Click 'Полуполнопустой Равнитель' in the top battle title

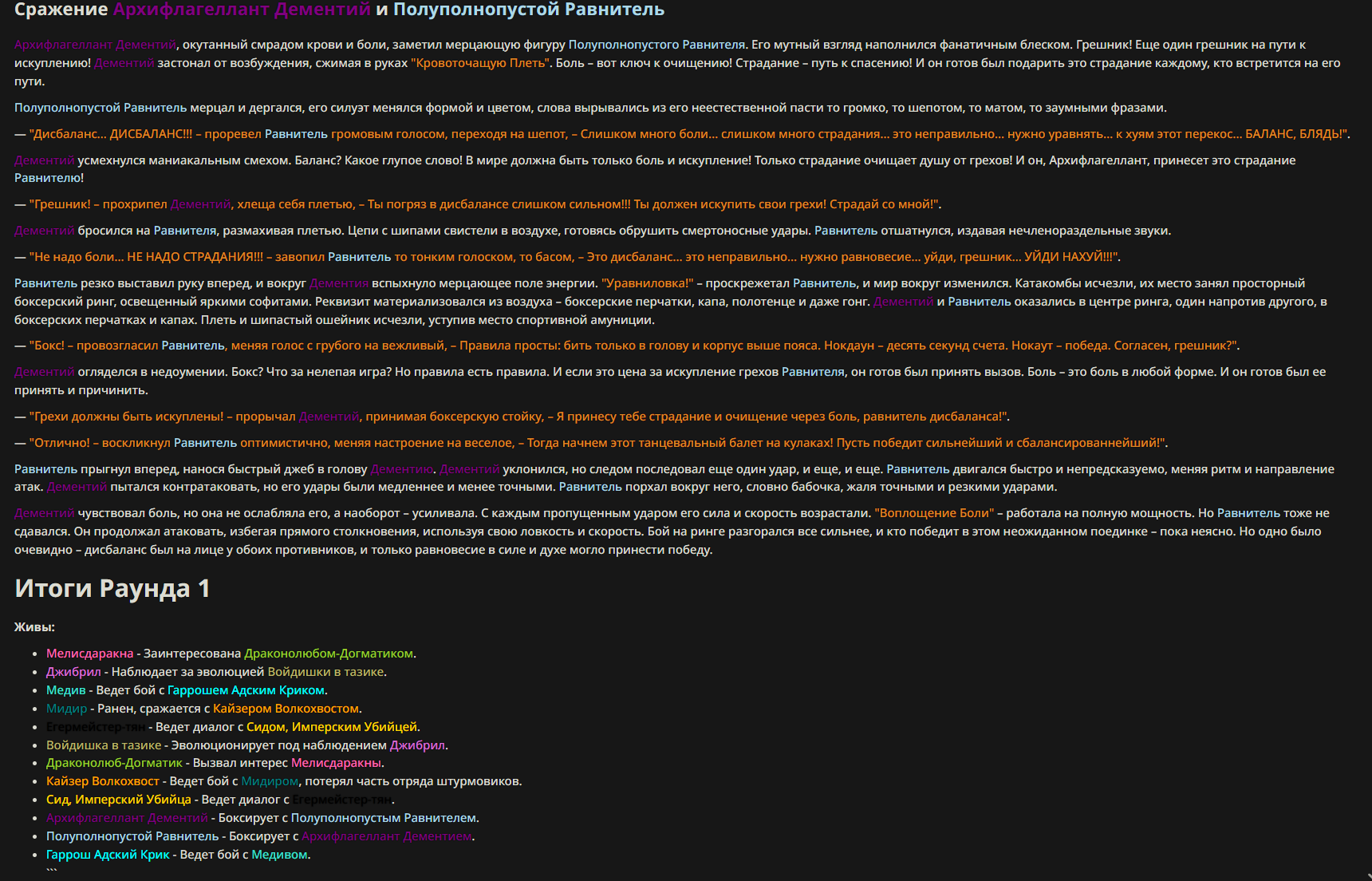pyautogui.click(x=529, y=10)
